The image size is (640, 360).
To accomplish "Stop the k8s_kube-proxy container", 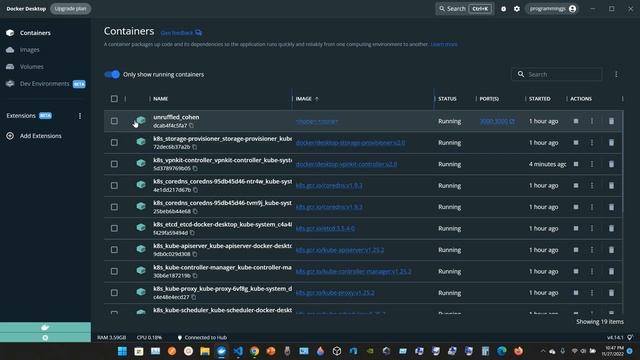I will [576, 293].
